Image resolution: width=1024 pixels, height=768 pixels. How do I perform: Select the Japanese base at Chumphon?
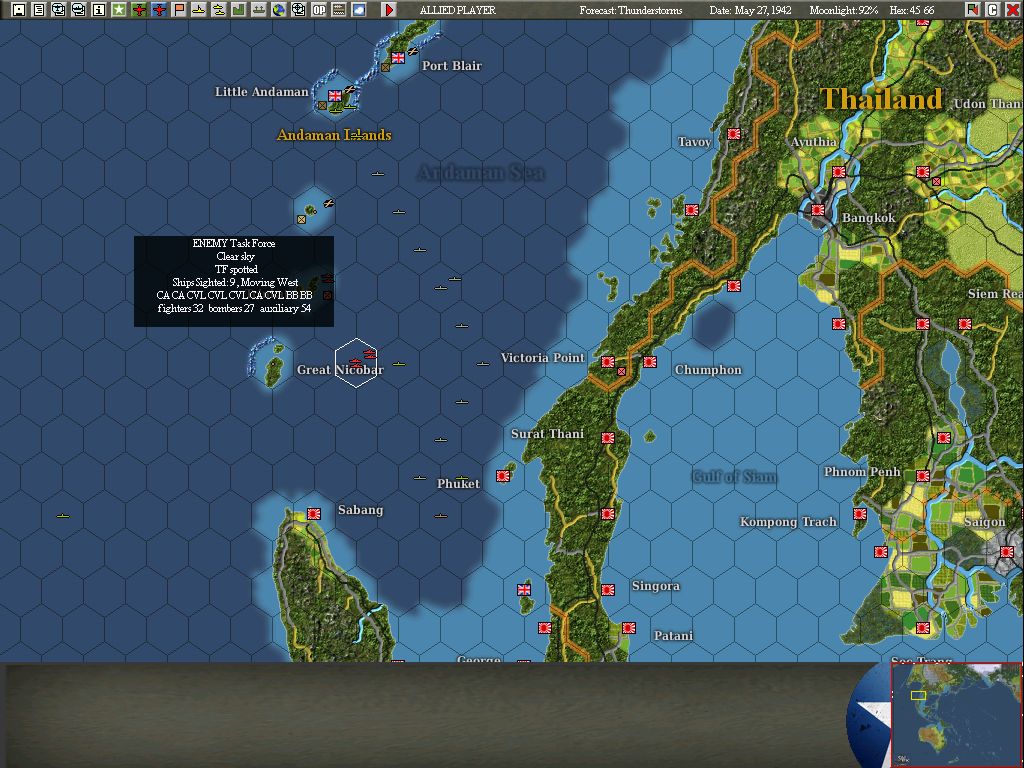point(650,362)
